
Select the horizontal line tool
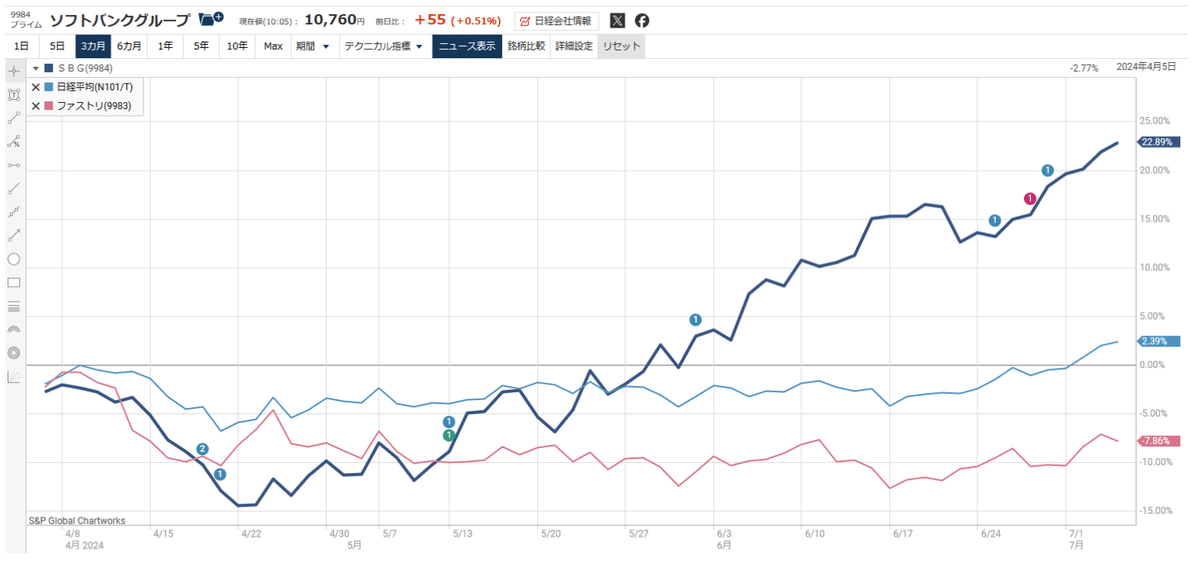(14, 165)
